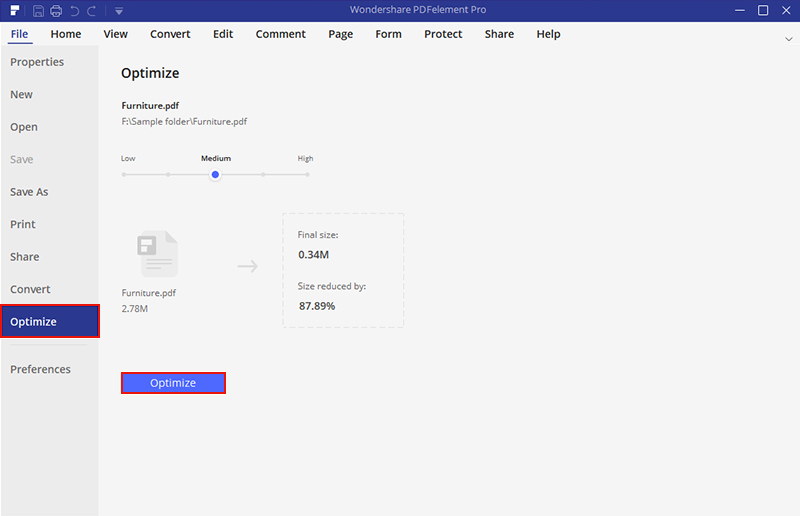This screenshot has height=516, width=800.
Task: Open the quick access toolbar dropdown
Action: point(118,11)
